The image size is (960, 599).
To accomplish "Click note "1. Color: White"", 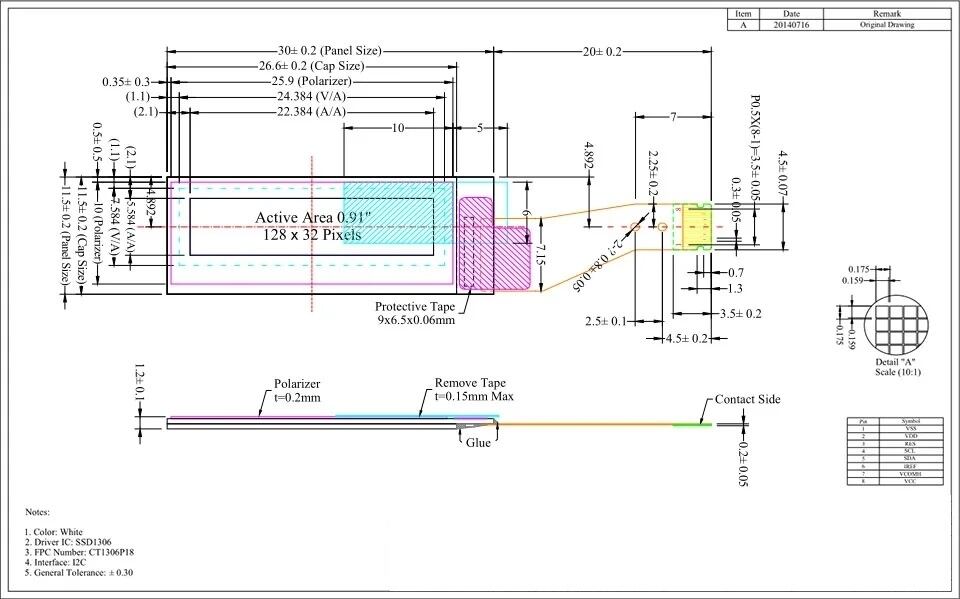I will 53,532.
